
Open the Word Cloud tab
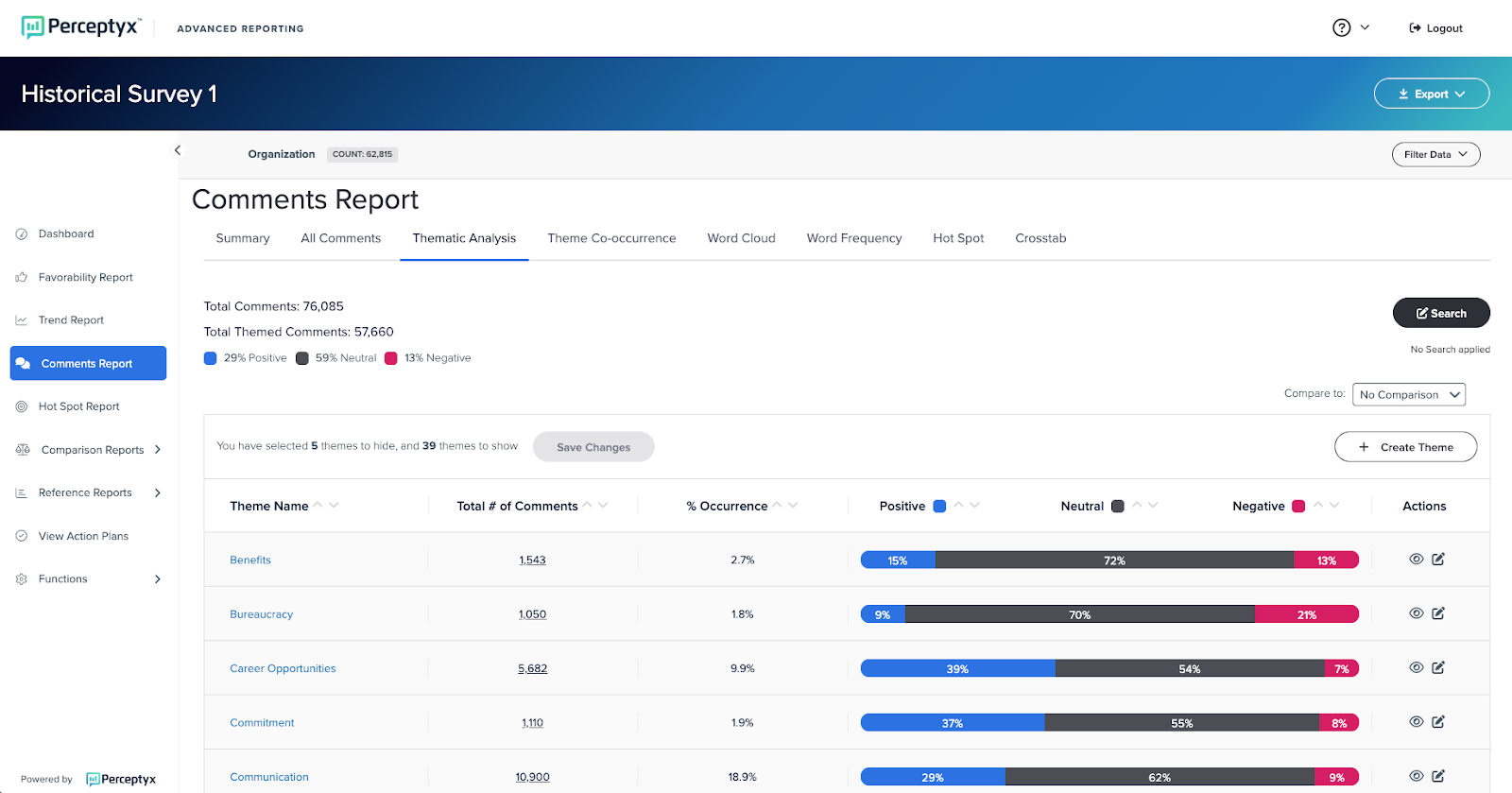coord(742,238)
